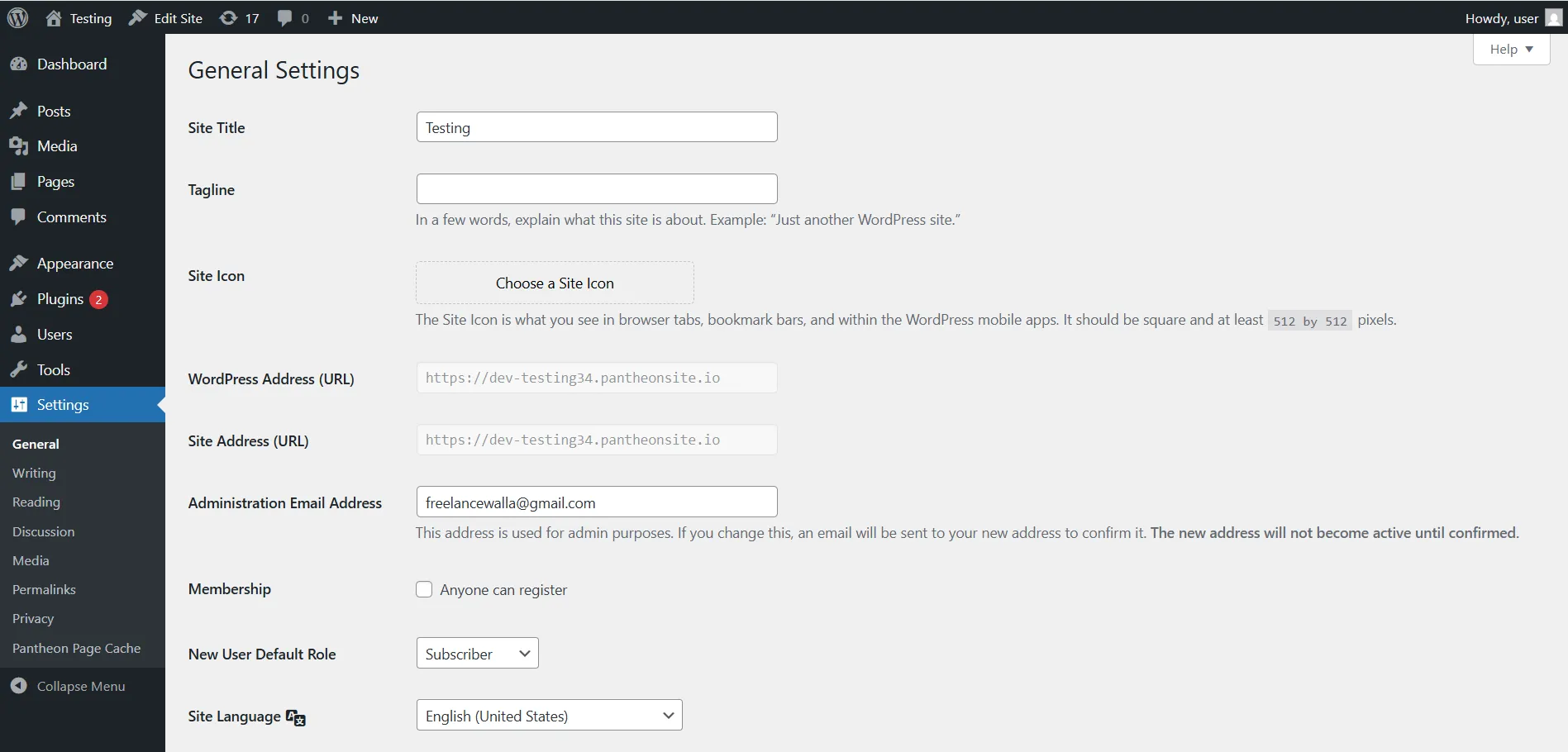Click the Settings sliders icon
This screenshot has height=752, width=1568.
19,405
